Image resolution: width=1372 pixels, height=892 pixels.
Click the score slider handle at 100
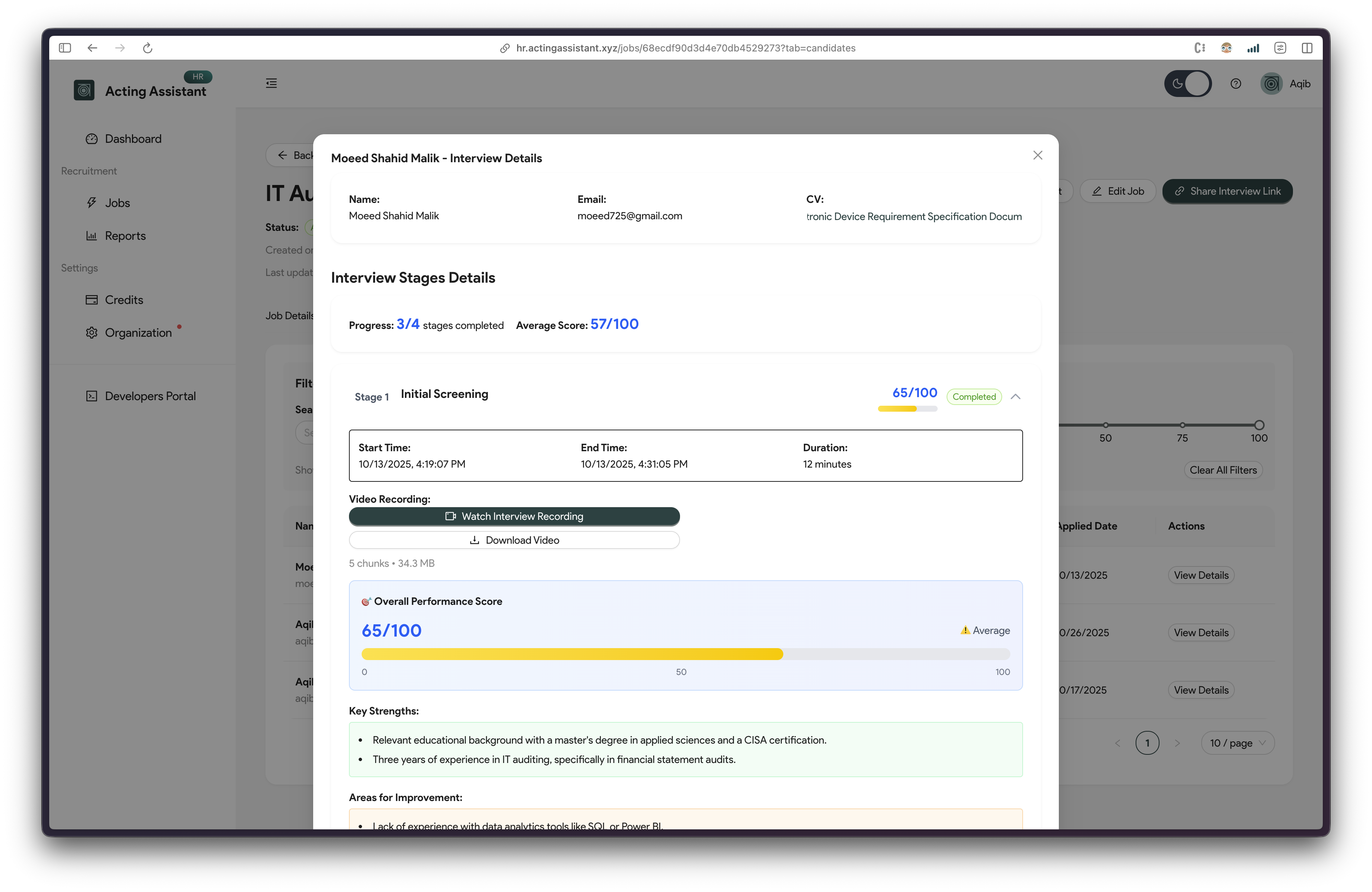(1259, 425)
